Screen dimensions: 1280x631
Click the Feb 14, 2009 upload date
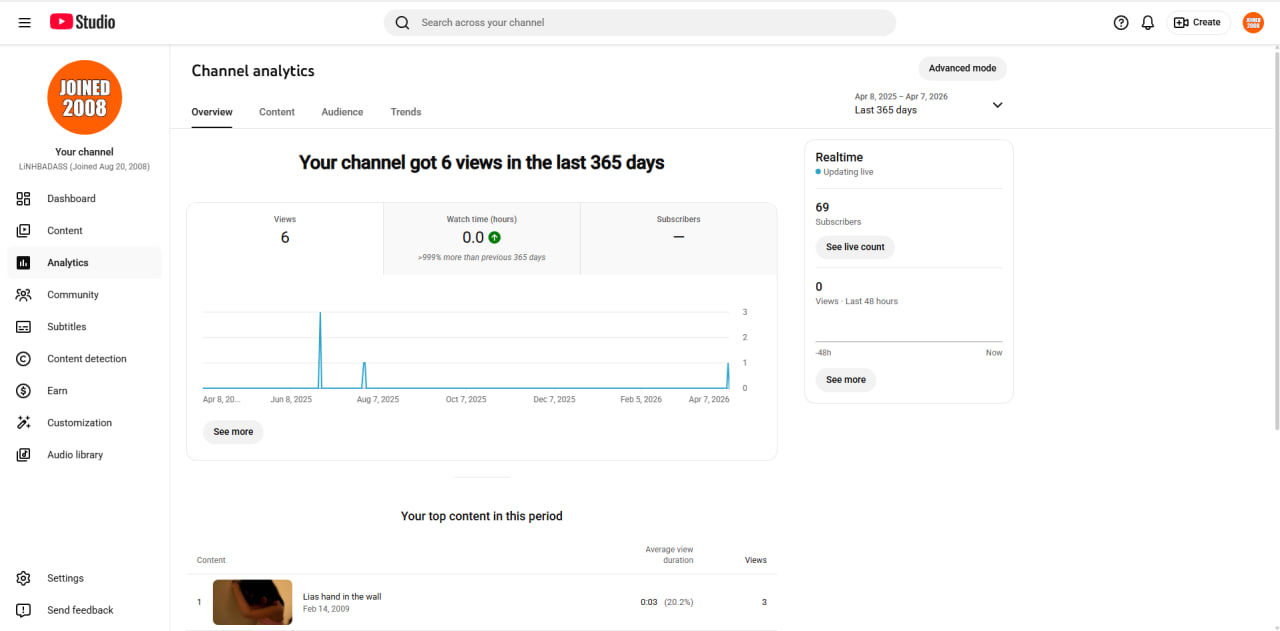click(x=326, y=609)
